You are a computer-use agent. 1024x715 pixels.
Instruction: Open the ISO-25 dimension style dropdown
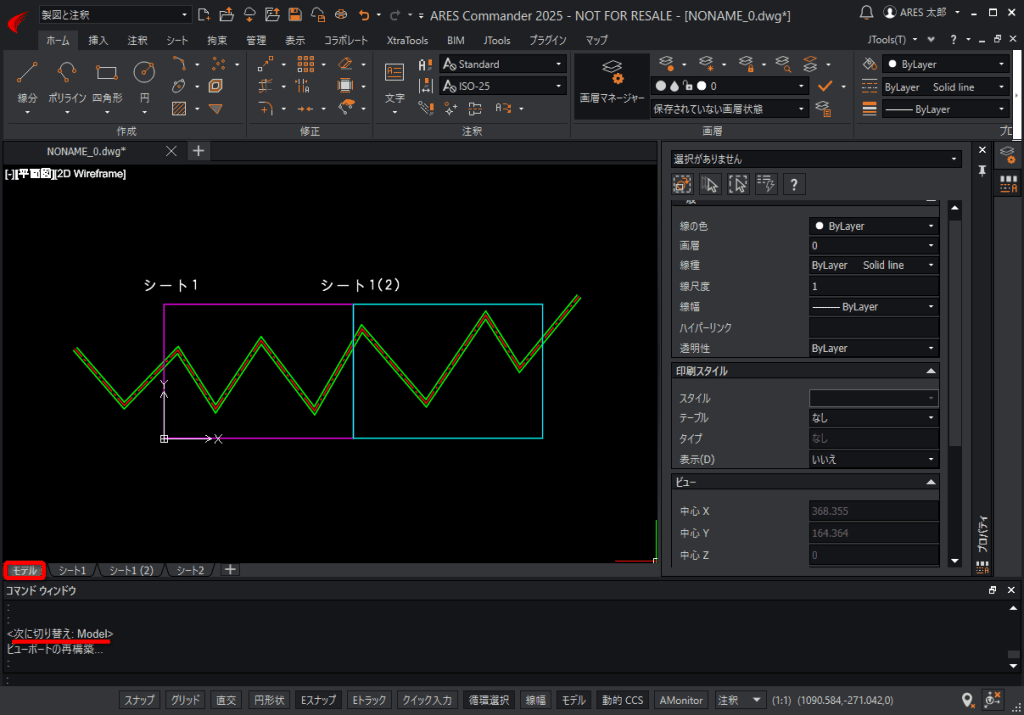click(503, 86)
